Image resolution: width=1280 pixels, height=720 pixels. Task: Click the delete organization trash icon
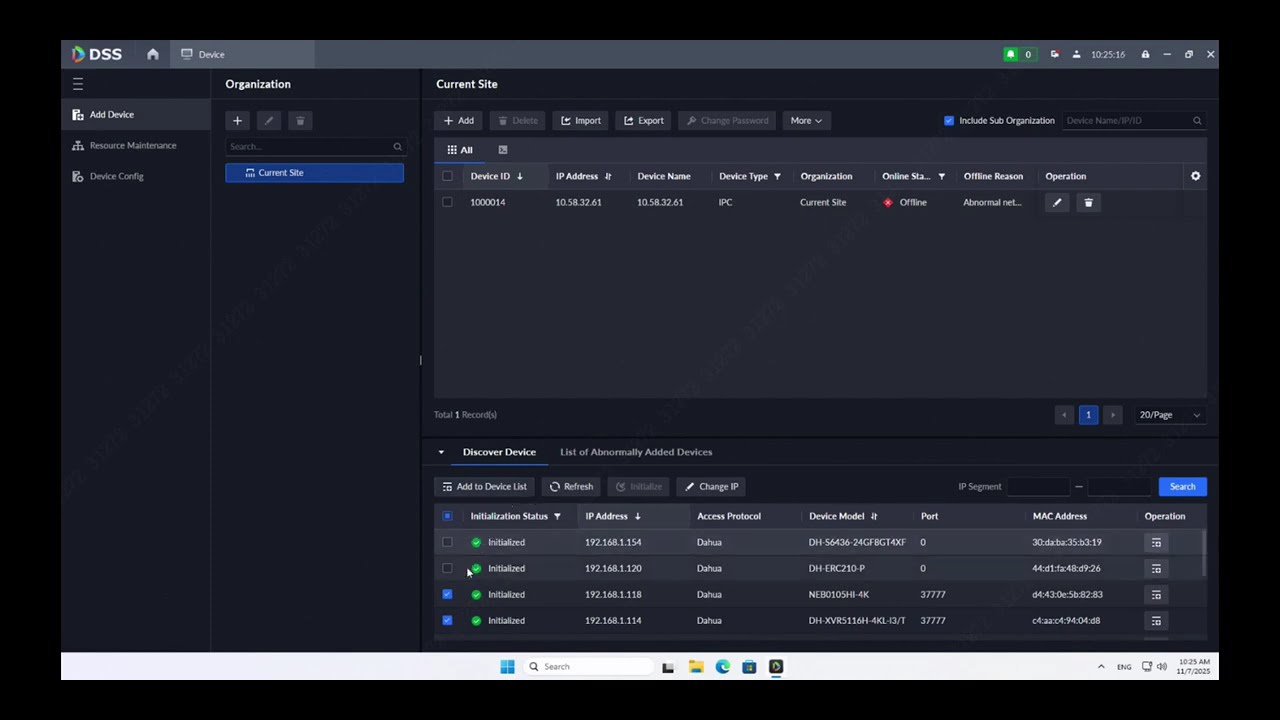[x=300, y=120]
